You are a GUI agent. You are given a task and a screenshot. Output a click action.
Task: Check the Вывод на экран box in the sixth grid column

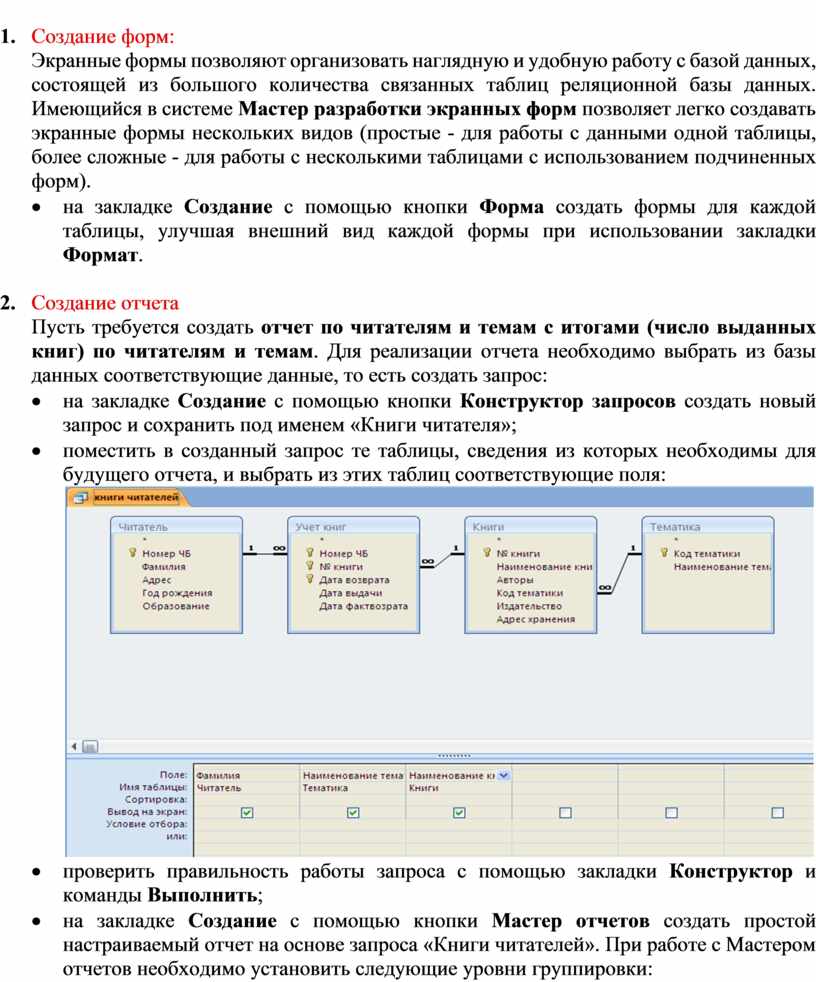tap(777, 812)
